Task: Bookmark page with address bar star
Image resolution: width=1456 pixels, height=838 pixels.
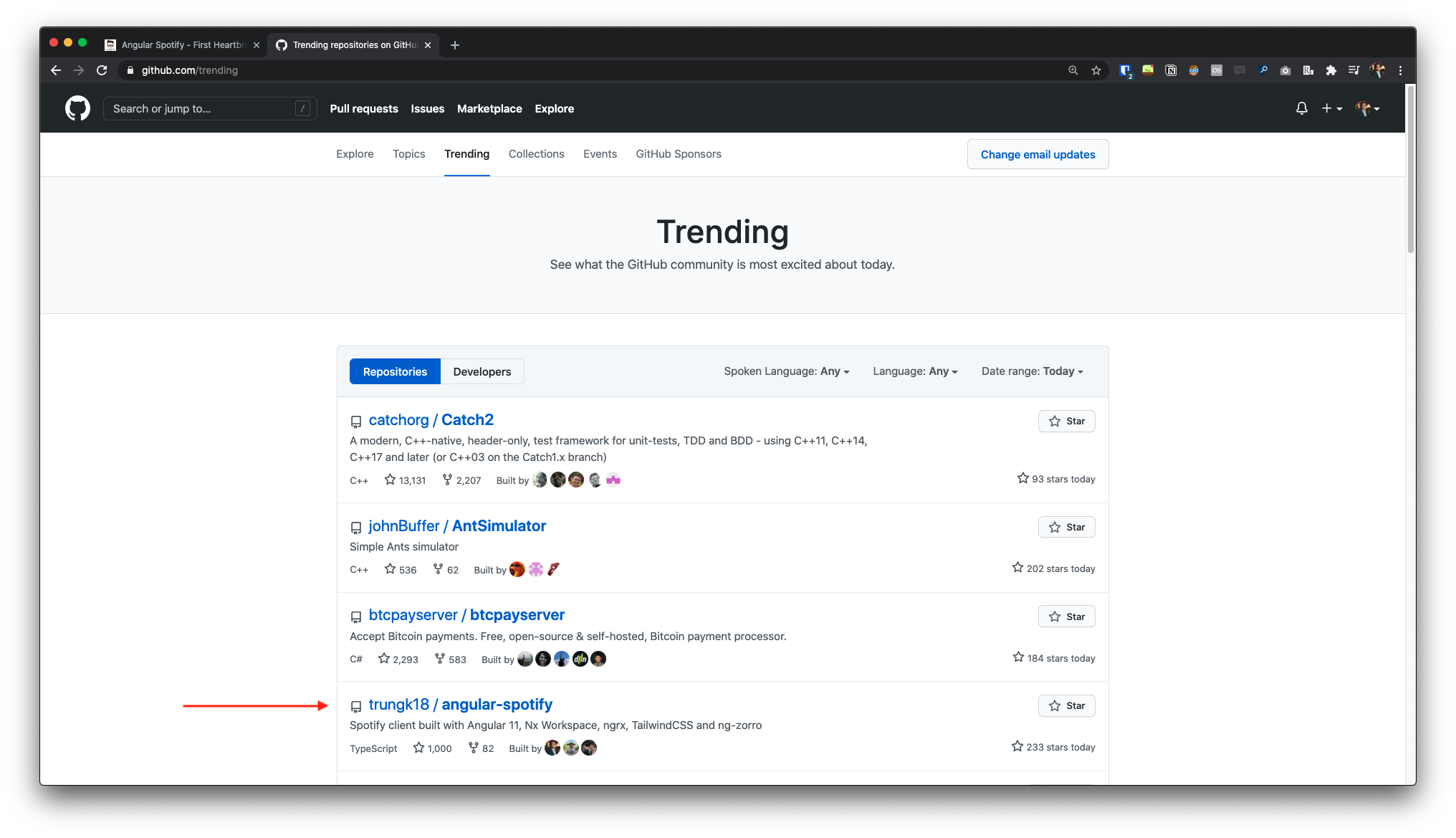Action: [1096, 70]
